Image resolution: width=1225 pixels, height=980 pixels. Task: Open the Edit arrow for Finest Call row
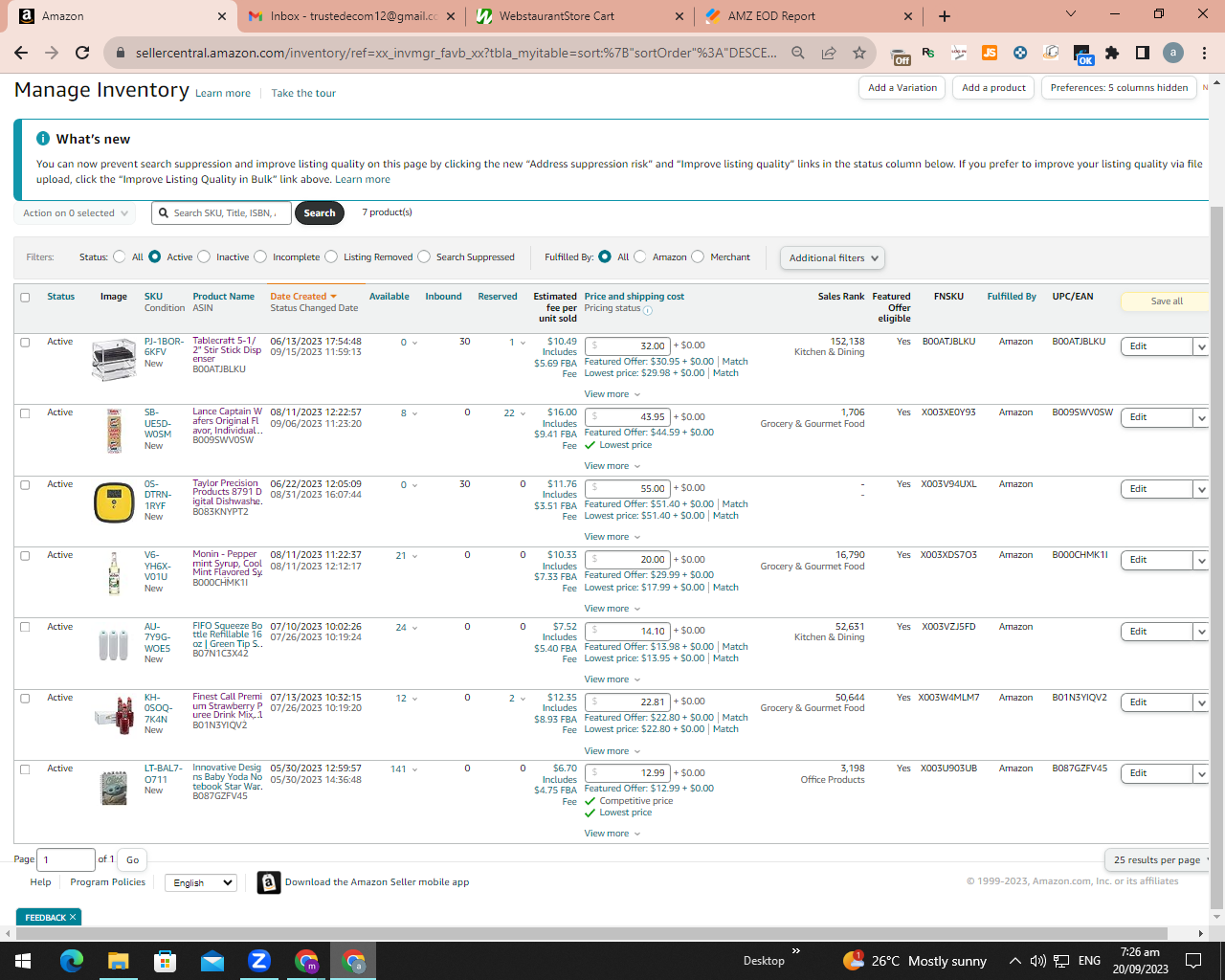(1201, 702)
